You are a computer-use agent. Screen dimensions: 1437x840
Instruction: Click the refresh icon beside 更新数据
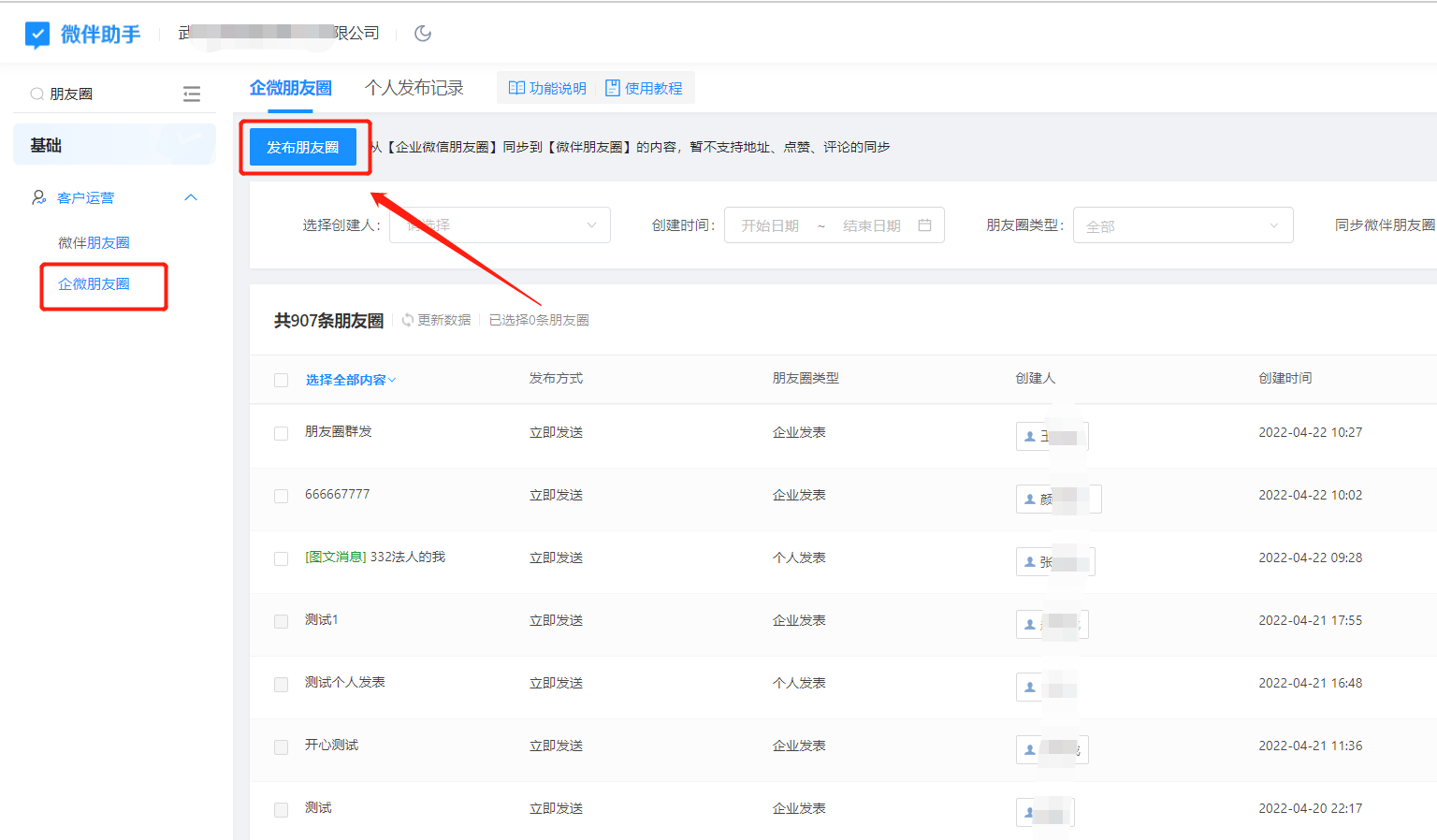click(408, 320)
